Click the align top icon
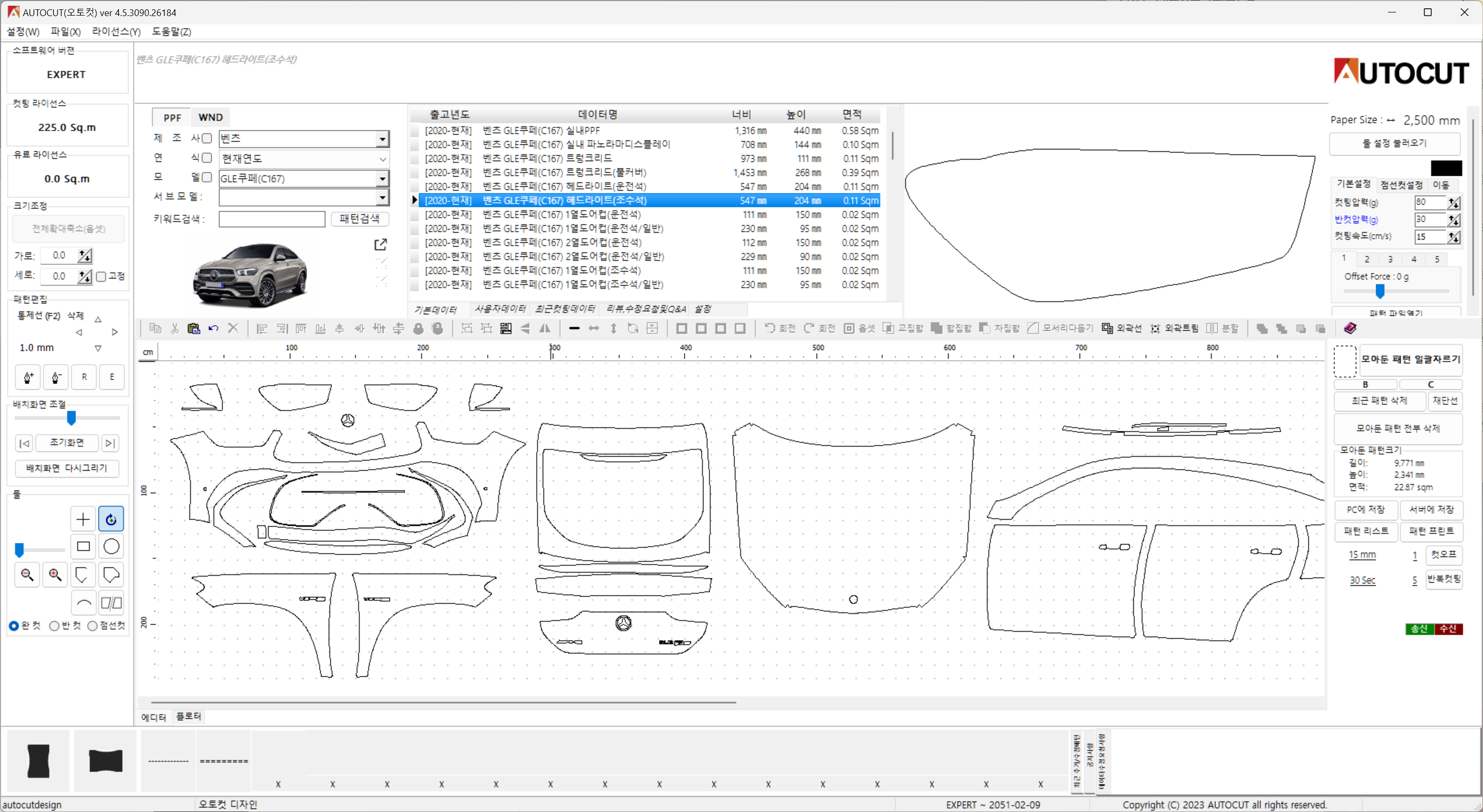 pos(300,328)
